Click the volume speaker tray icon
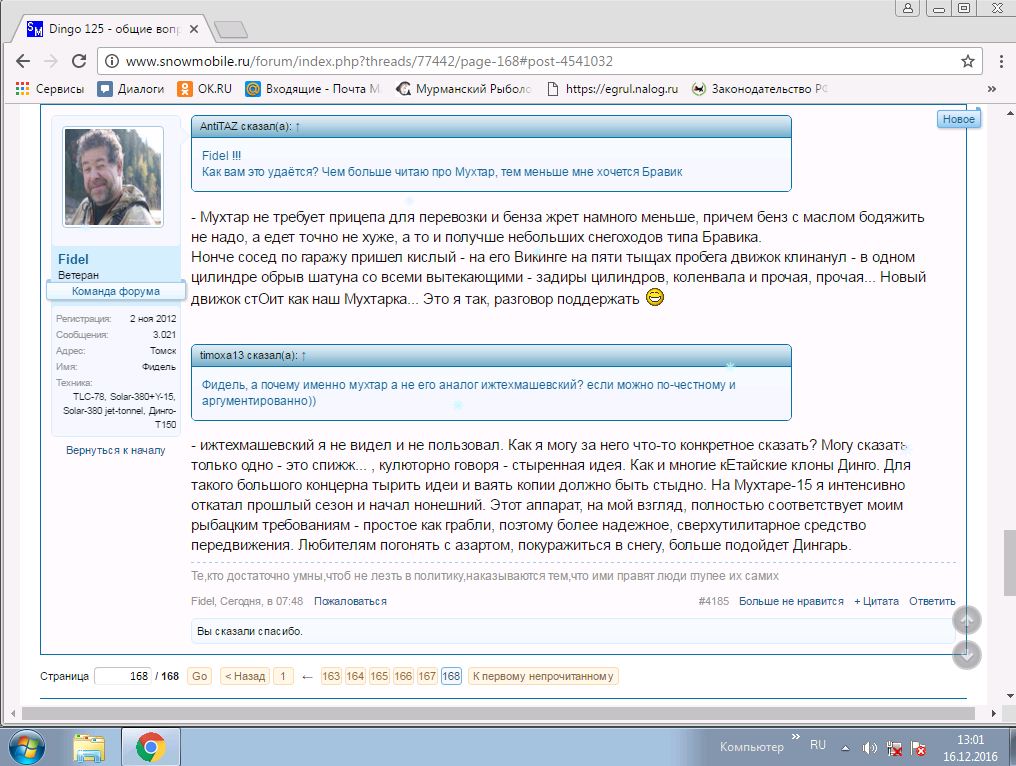 [869, 747]
